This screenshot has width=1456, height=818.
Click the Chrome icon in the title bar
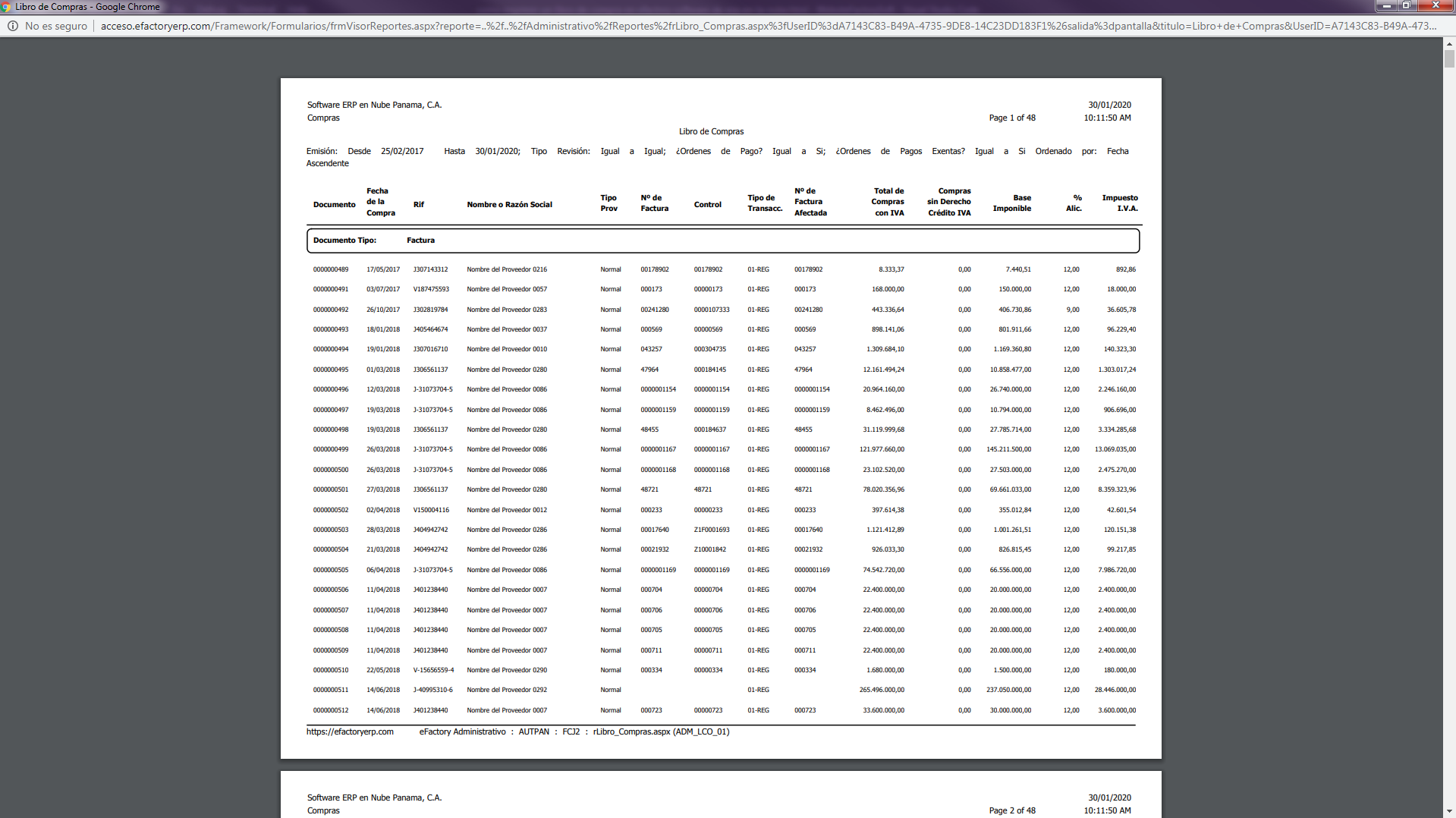point(6,7)
